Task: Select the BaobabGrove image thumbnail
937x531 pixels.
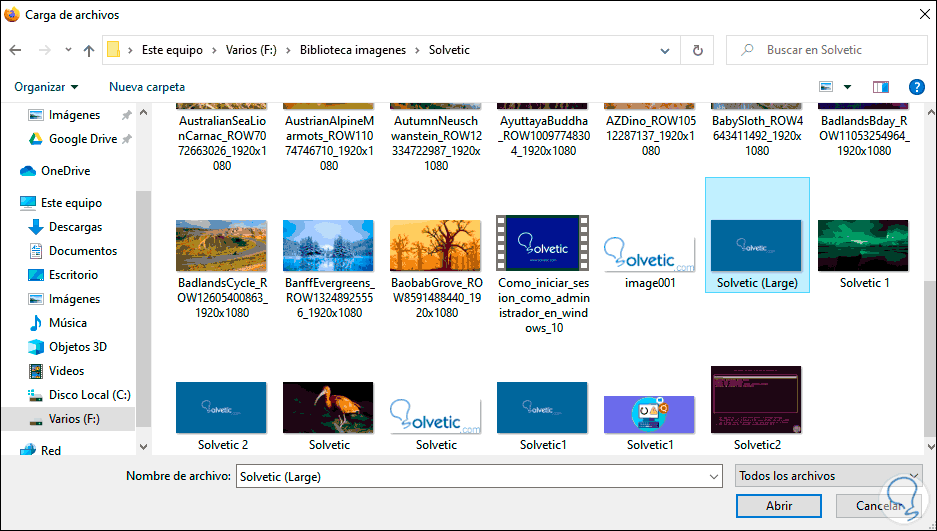Action: pyautogui.click(x=436, y=245)
